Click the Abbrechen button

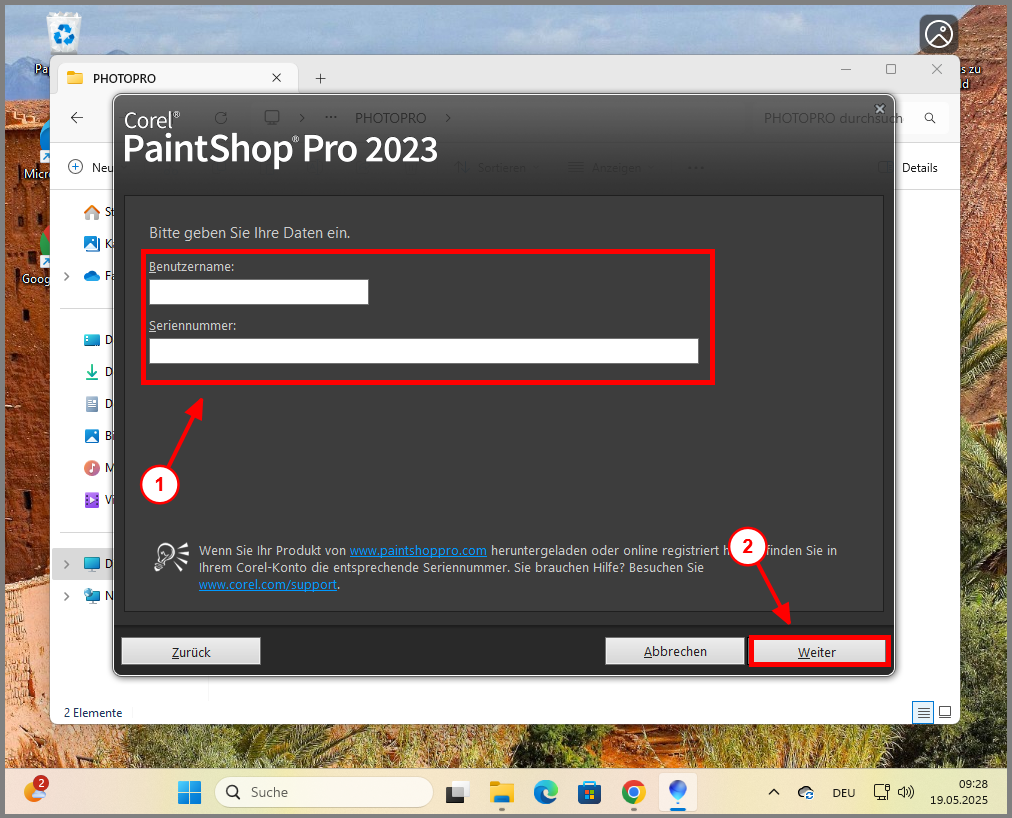tap(674, 651)
